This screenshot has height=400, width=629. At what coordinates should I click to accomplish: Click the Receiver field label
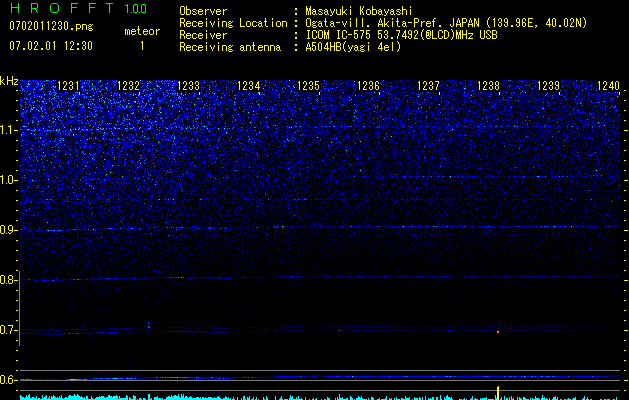click(203, 35)
